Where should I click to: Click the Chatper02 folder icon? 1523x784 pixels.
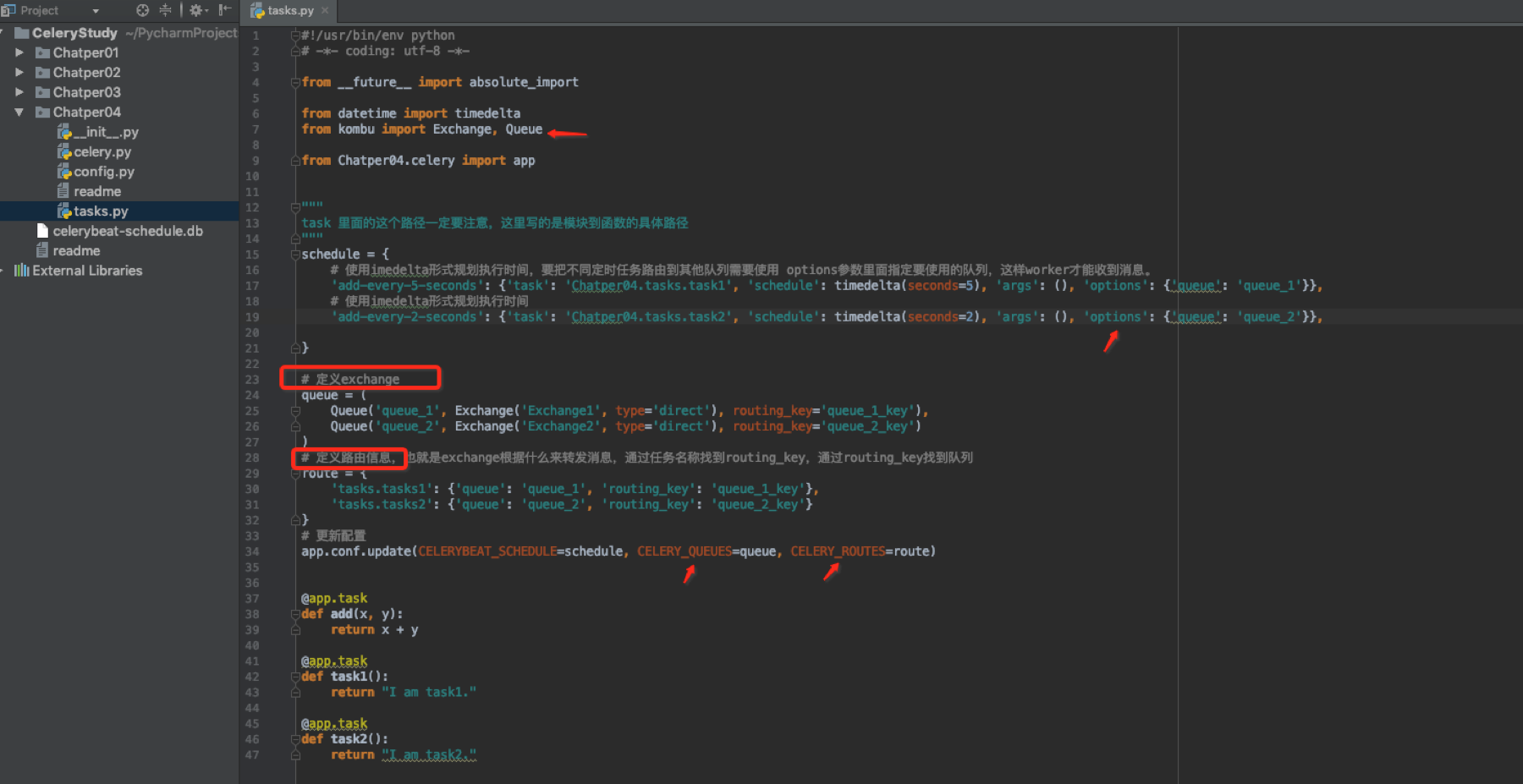coord(42,72)
